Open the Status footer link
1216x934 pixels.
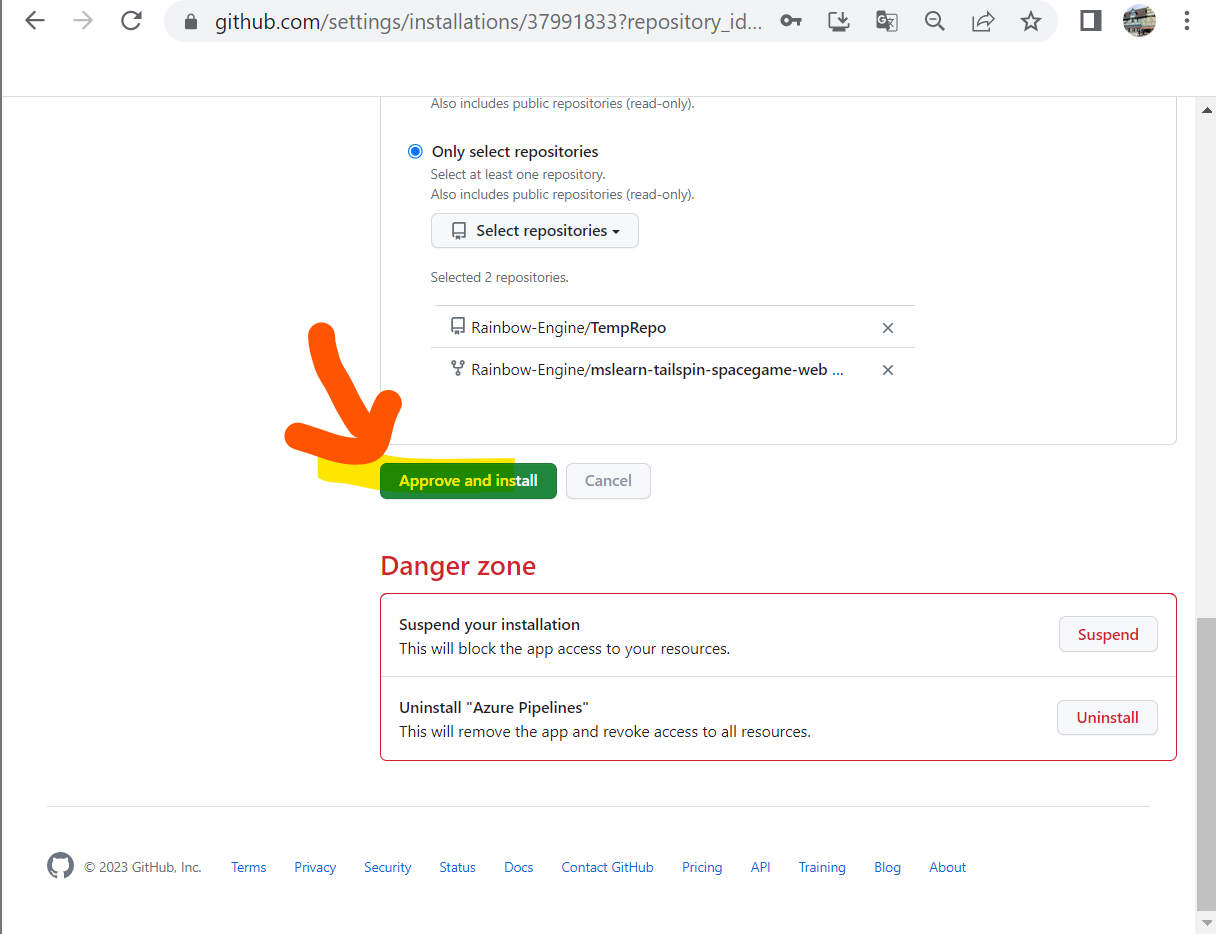click(457, 867)
